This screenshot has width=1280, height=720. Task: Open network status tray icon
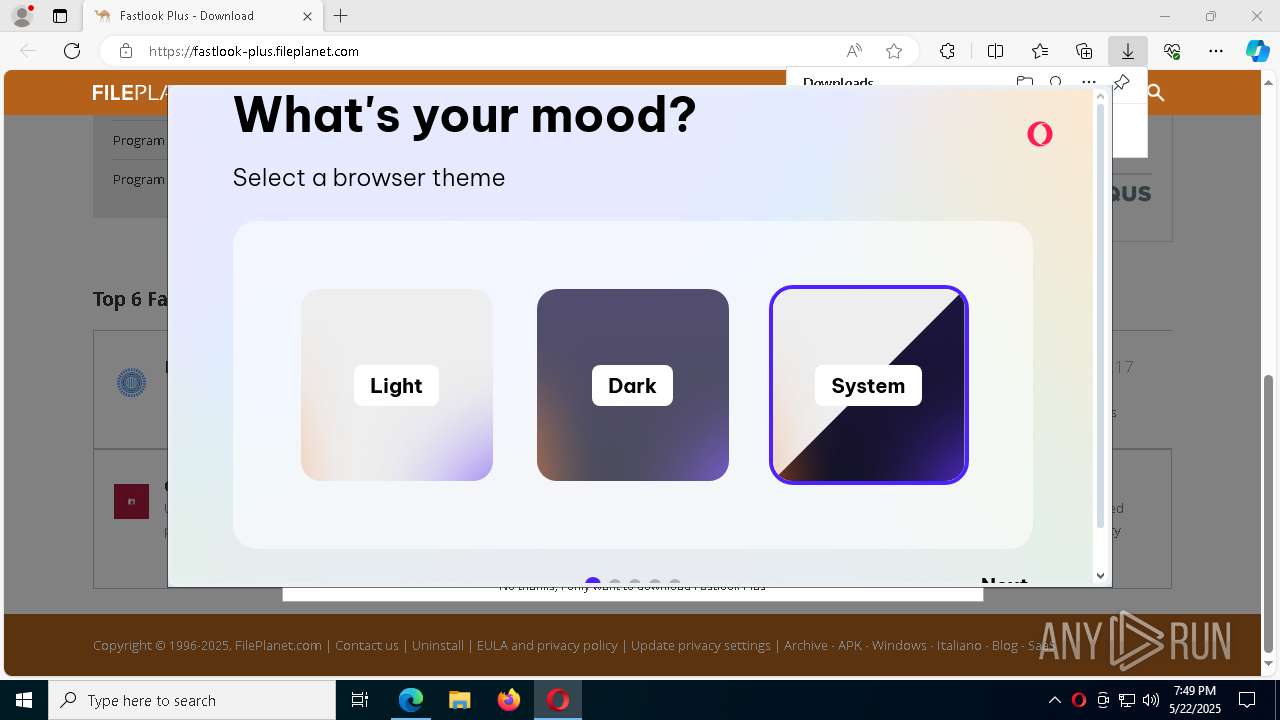point(1127,700)
